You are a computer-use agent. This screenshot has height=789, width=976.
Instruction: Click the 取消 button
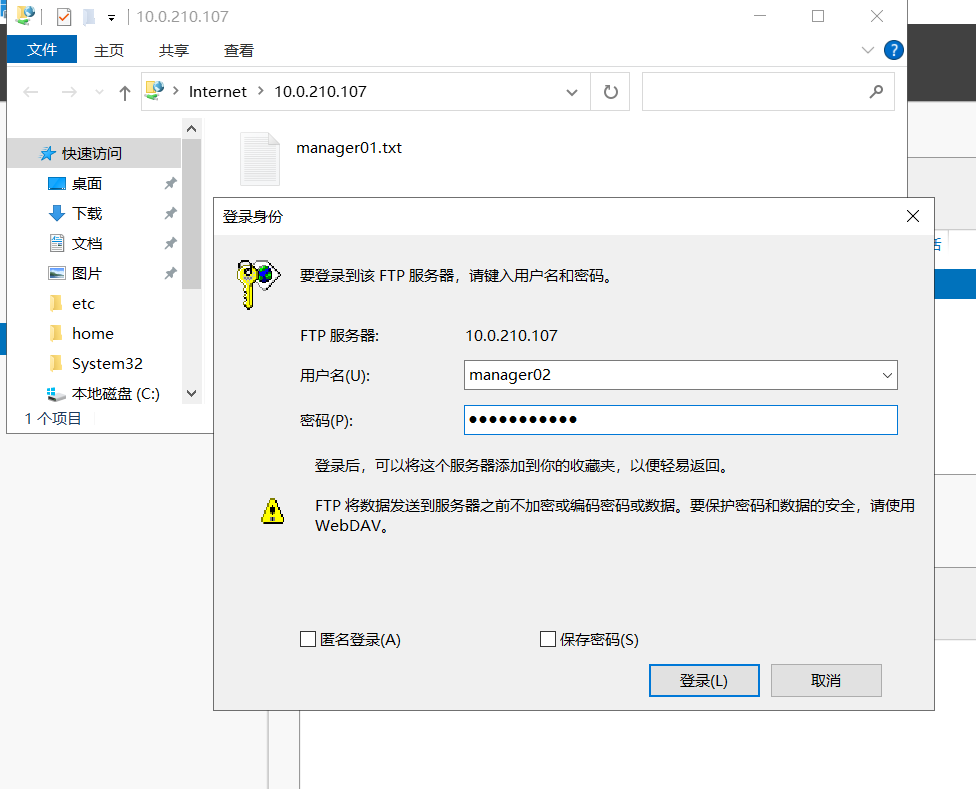[826, 680]
